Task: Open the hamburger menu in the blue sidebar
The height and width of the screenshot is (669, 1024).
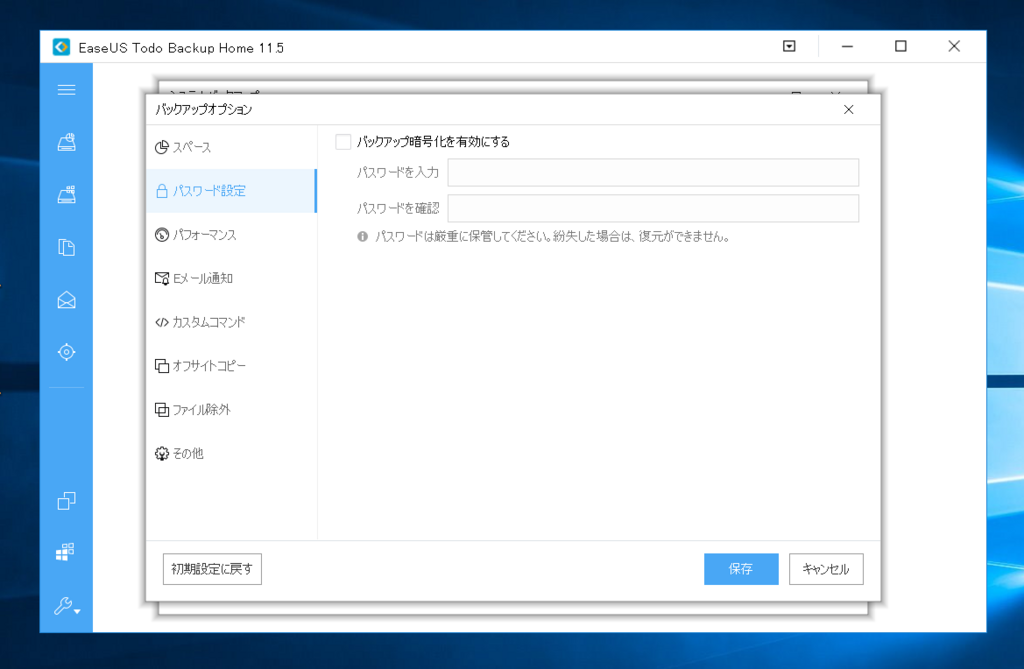Action: pyautogui.click(x=66, y=90)
